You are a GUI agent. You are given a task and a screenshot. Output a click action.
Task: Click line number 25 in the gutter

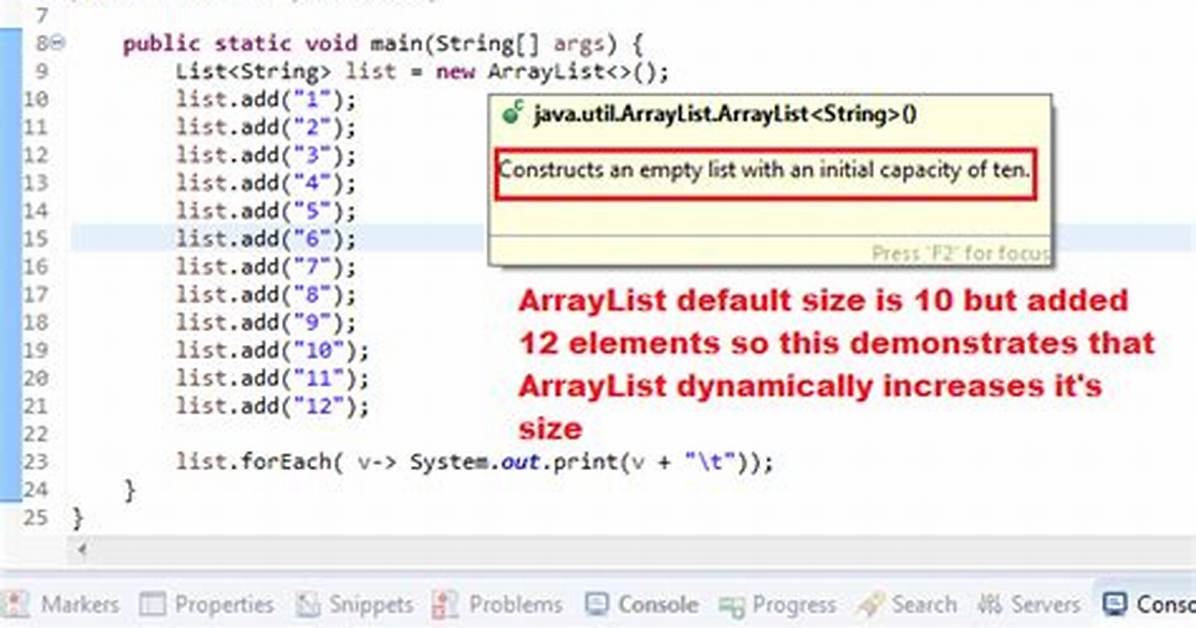[35, 518]
